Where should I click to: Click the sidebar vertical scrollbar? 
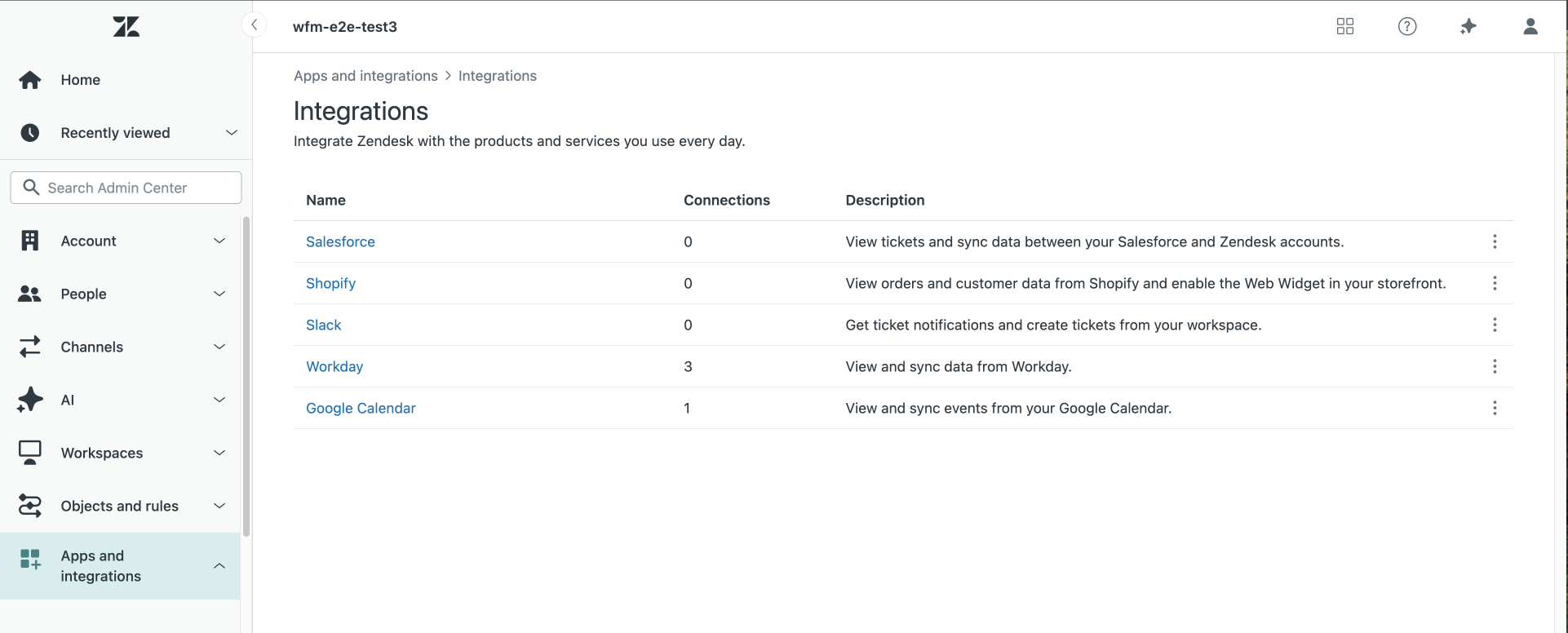coord(246,375)
